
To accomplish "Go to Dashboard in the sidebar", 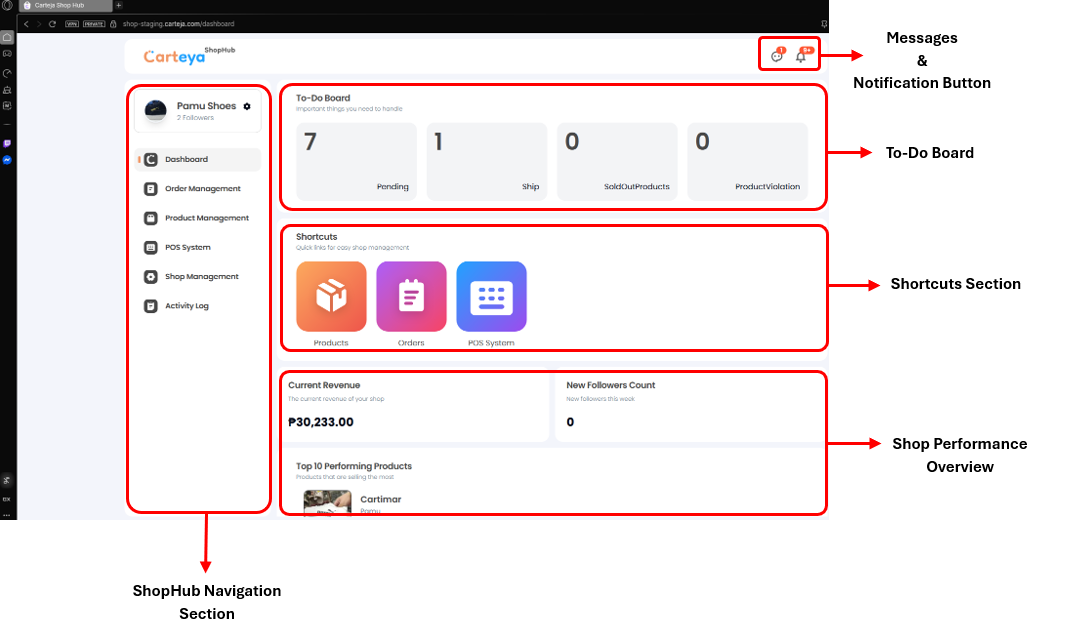I will point(186,160).
